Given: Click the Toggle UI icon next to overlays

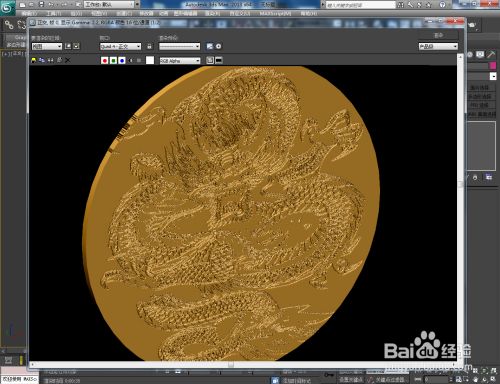Looking at the screenshot, I should [219, 60].
